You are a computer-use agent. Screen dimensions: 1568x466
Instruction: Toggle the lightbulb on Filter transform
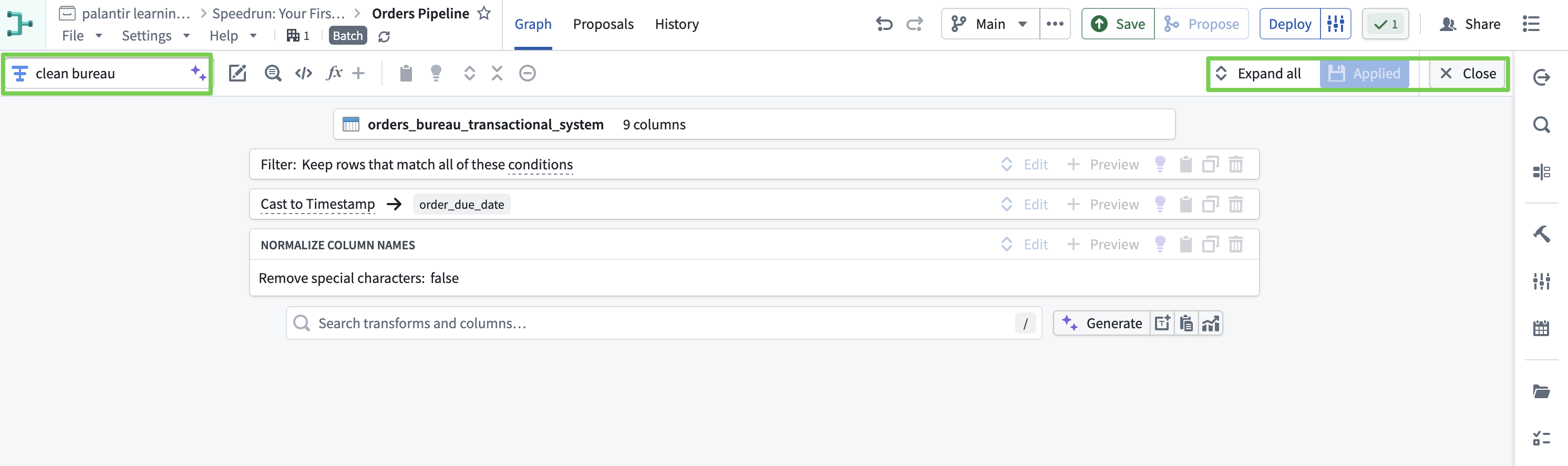pyautogui.click(x=1160, y=165)
